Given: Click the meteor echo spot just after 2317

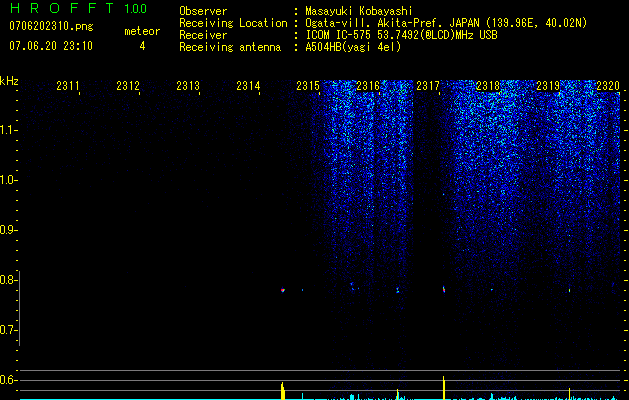Looking at the screenshot, I should (x=444, y=289).
